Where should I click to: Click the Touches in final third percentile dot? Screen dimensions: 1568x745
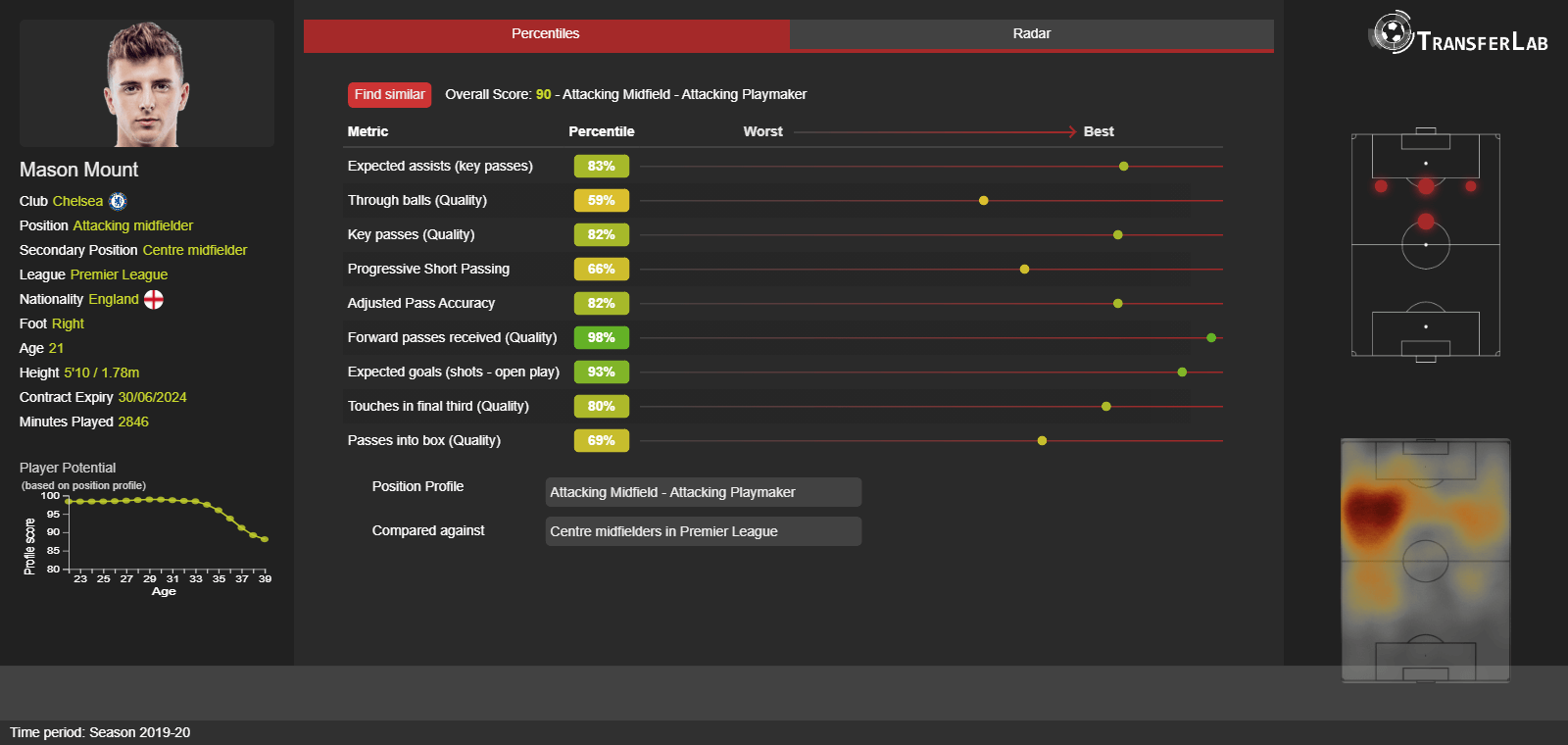1106,407
